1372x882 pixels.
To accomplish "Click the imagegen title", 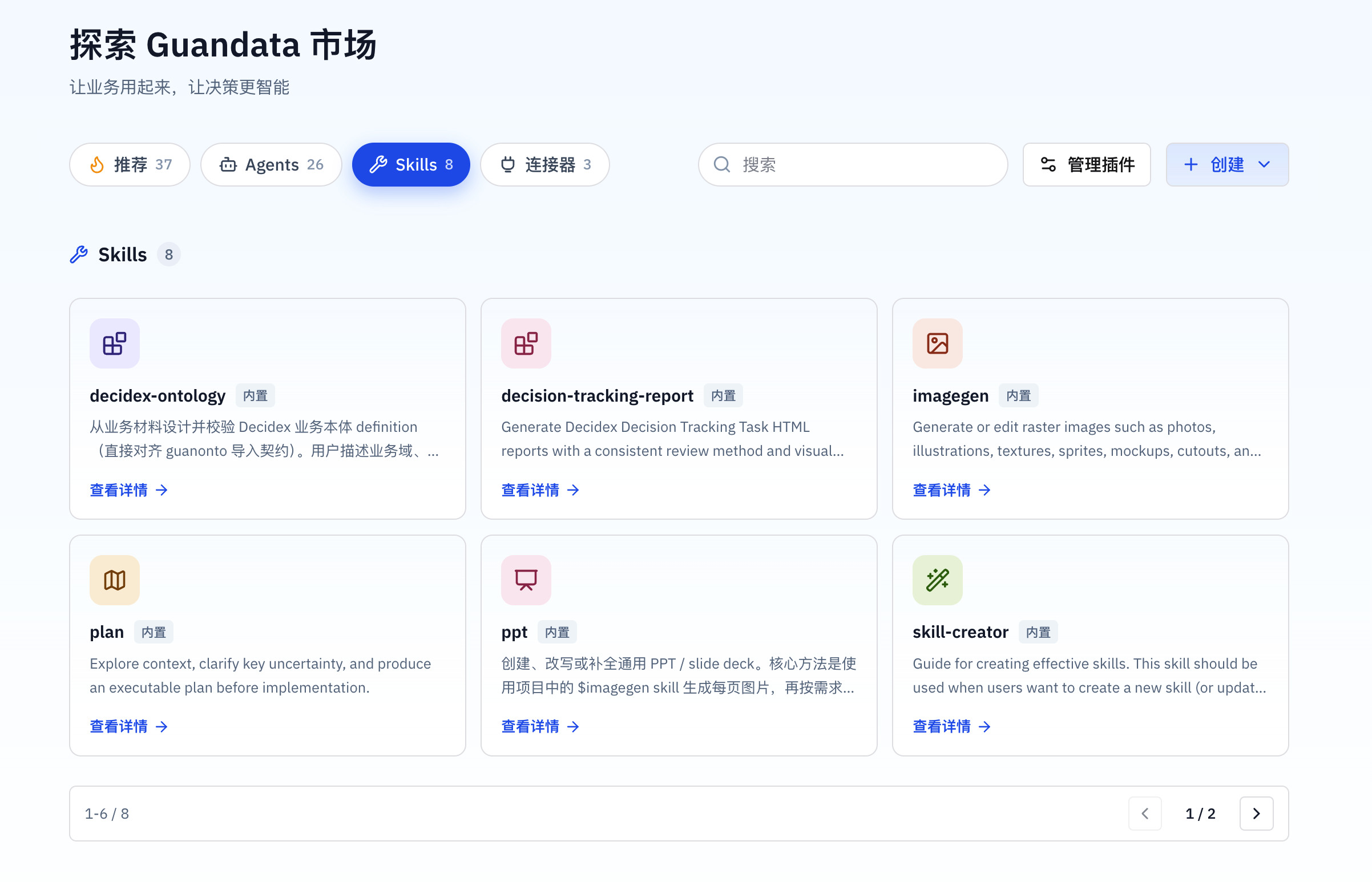I will [x=950, y=395].
